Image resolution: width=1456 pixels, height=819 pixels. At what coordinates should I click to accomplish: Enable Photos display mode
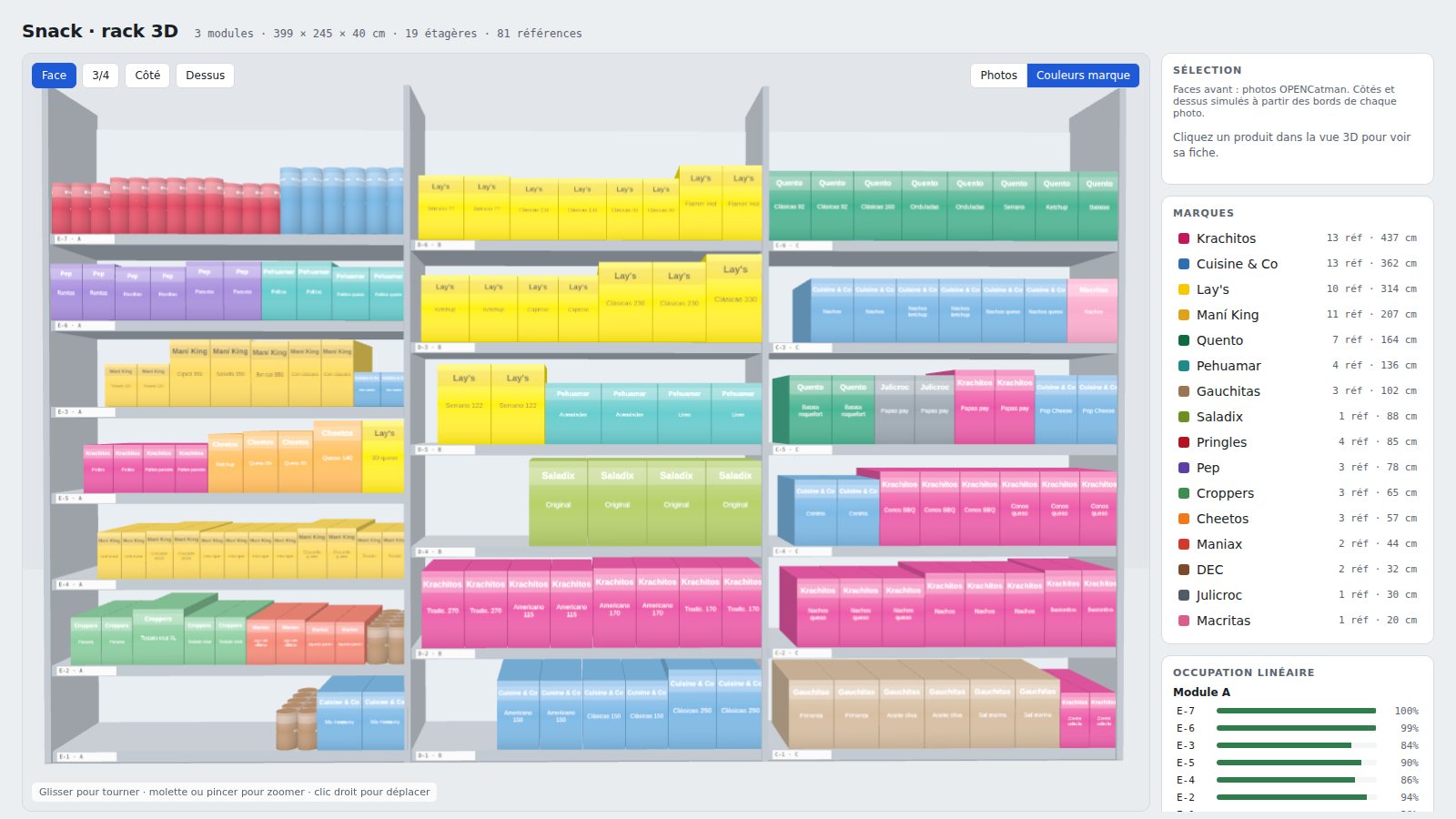point(998,76)
